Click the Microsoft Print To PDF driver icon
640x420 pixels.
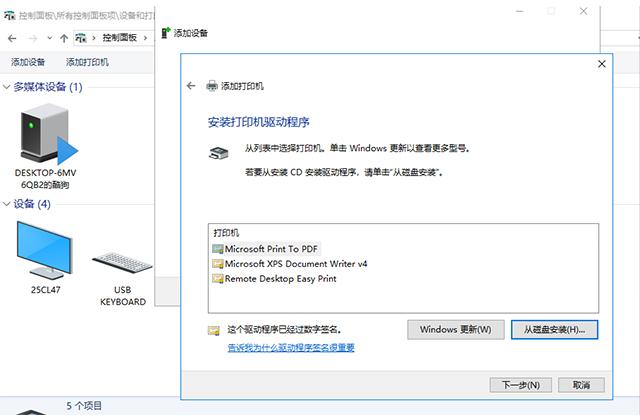click(x=218, y=248)
